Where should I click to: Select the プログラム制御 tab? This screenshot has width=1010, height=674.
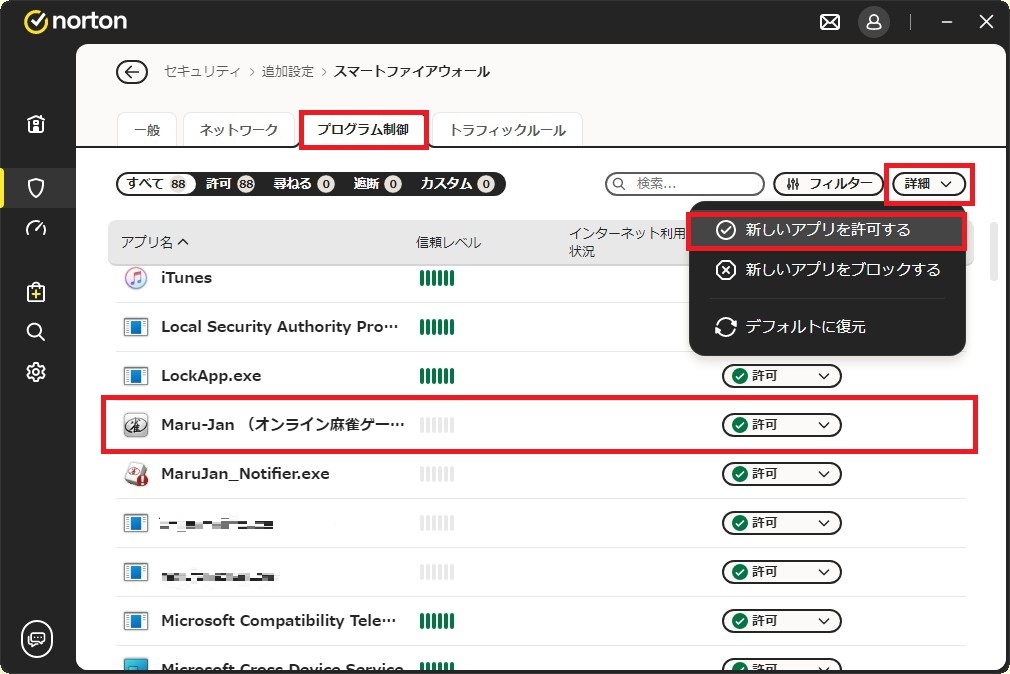coord(363,130)
